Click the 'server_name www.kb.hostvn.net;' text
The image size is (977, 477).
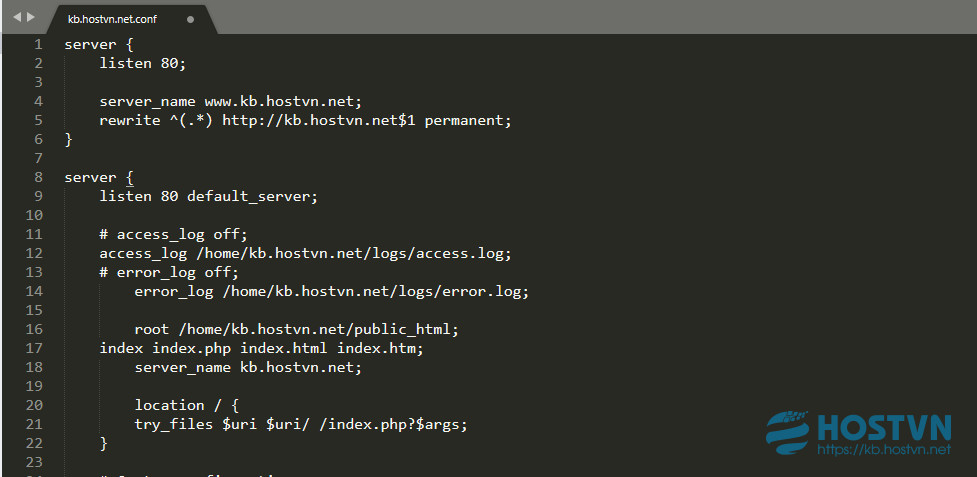pos(231,102)
